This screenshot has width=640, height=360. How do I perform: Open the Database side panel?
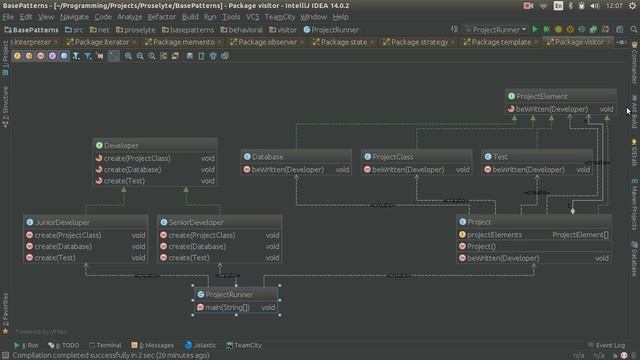[x=634, y=259]
